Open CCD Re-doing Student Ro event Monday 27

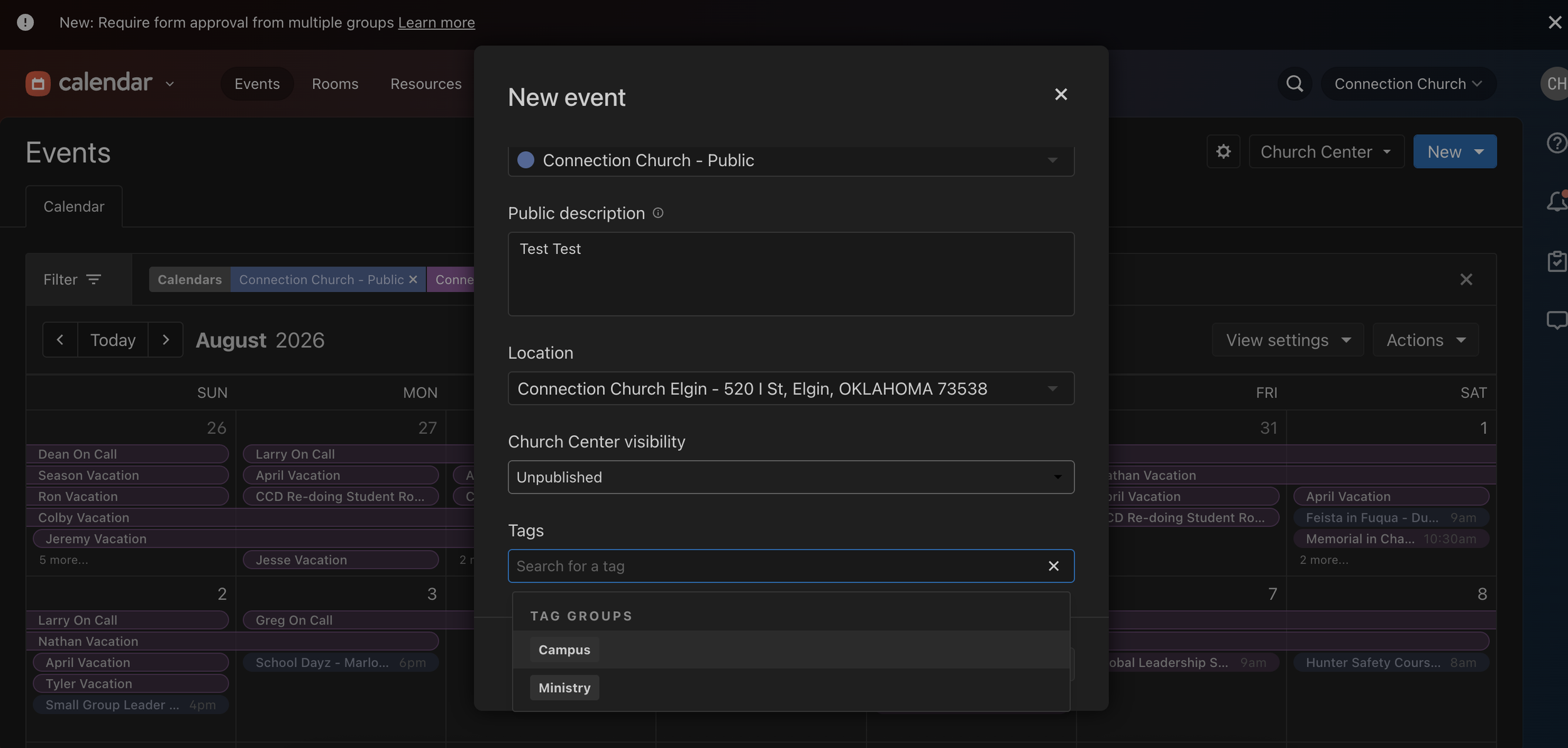[x=341, y=497]
